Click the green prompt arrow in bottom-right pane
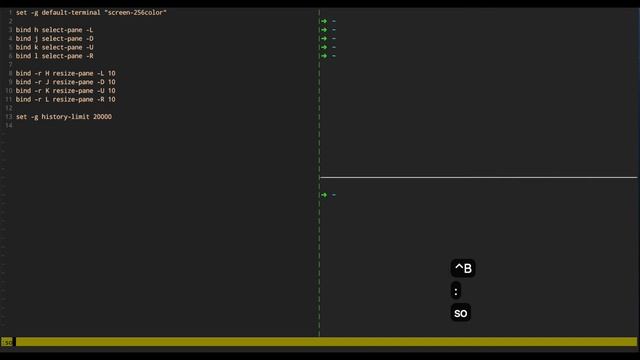This screenshot has width=640, height=360. pyautogui.click(x=324, y=195)
